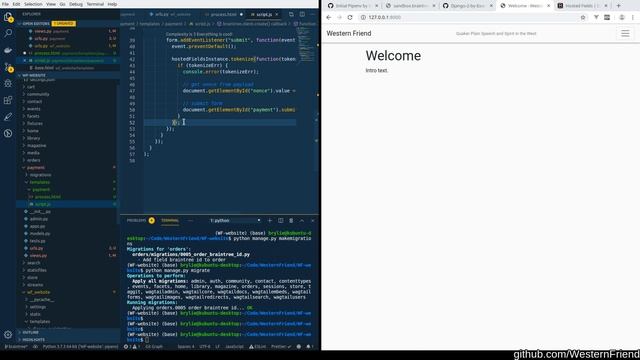Close the script.js editor tab
The image size is (640, 360).
[x=277, y=14]
